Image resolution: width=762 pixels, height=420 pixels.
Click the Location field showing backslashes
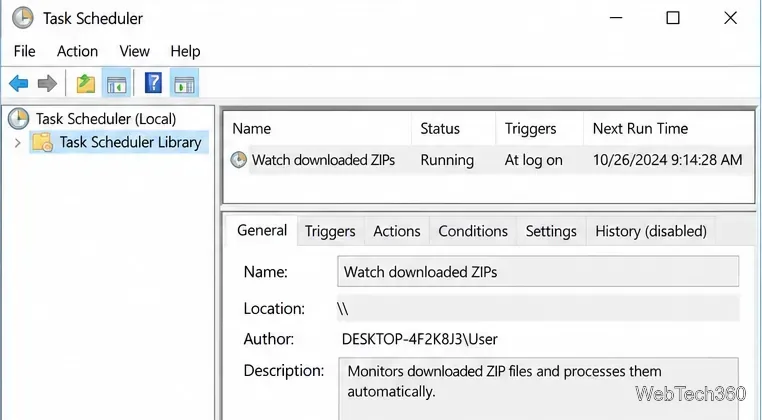coord(538,308)
